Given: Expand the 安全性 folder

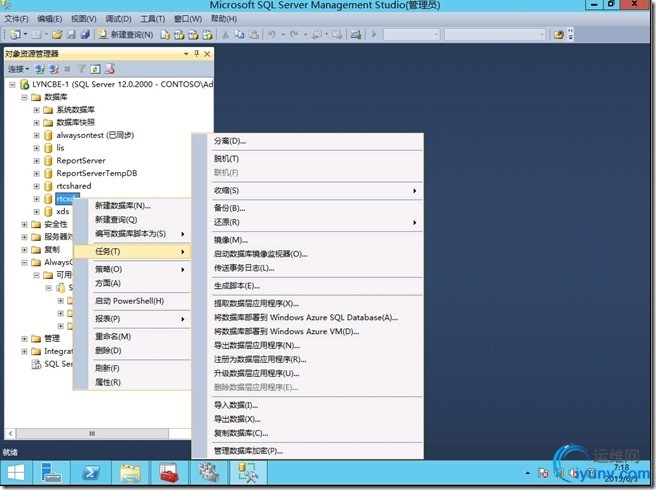Looking at the screenshot, I should point(24,224).
